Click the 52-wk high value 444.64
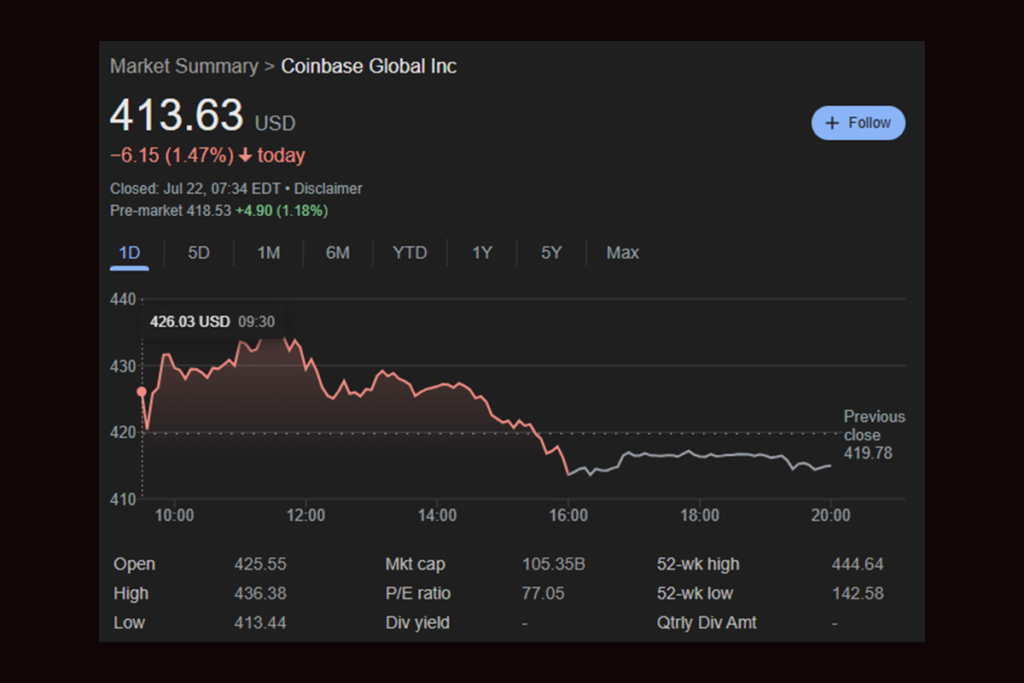 [x=857, y=565]
